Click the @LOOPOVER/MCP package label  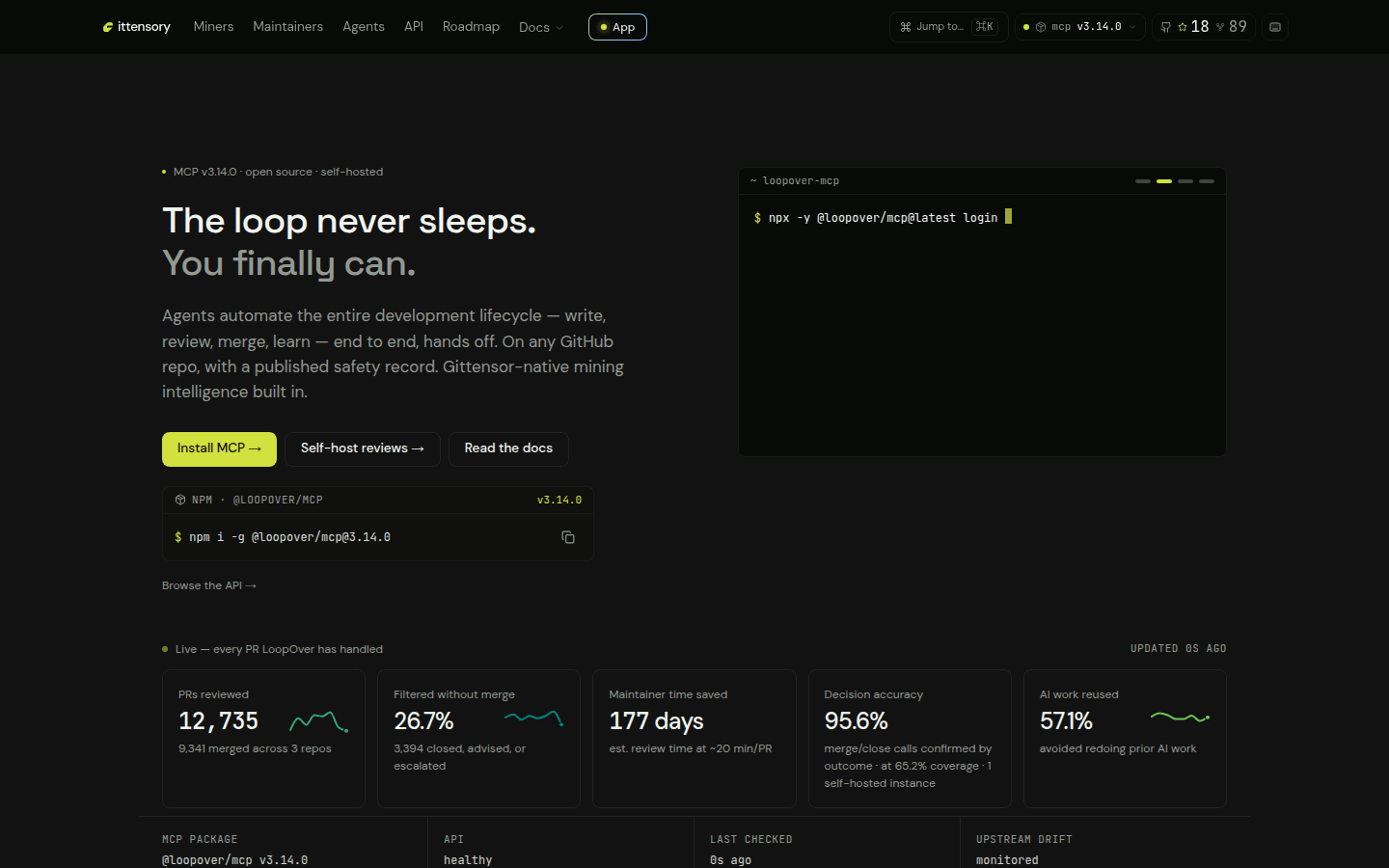coord(278,500)
